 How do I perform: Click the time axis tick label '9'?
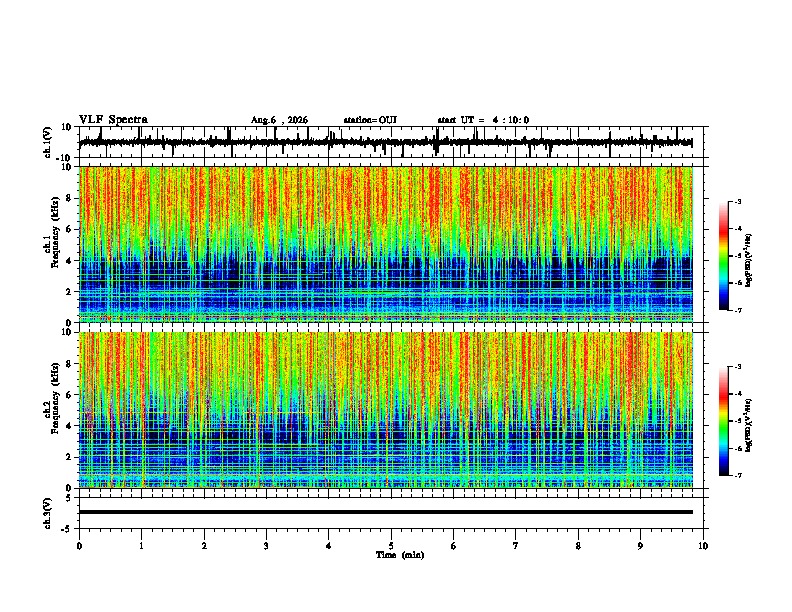point(640,546)
